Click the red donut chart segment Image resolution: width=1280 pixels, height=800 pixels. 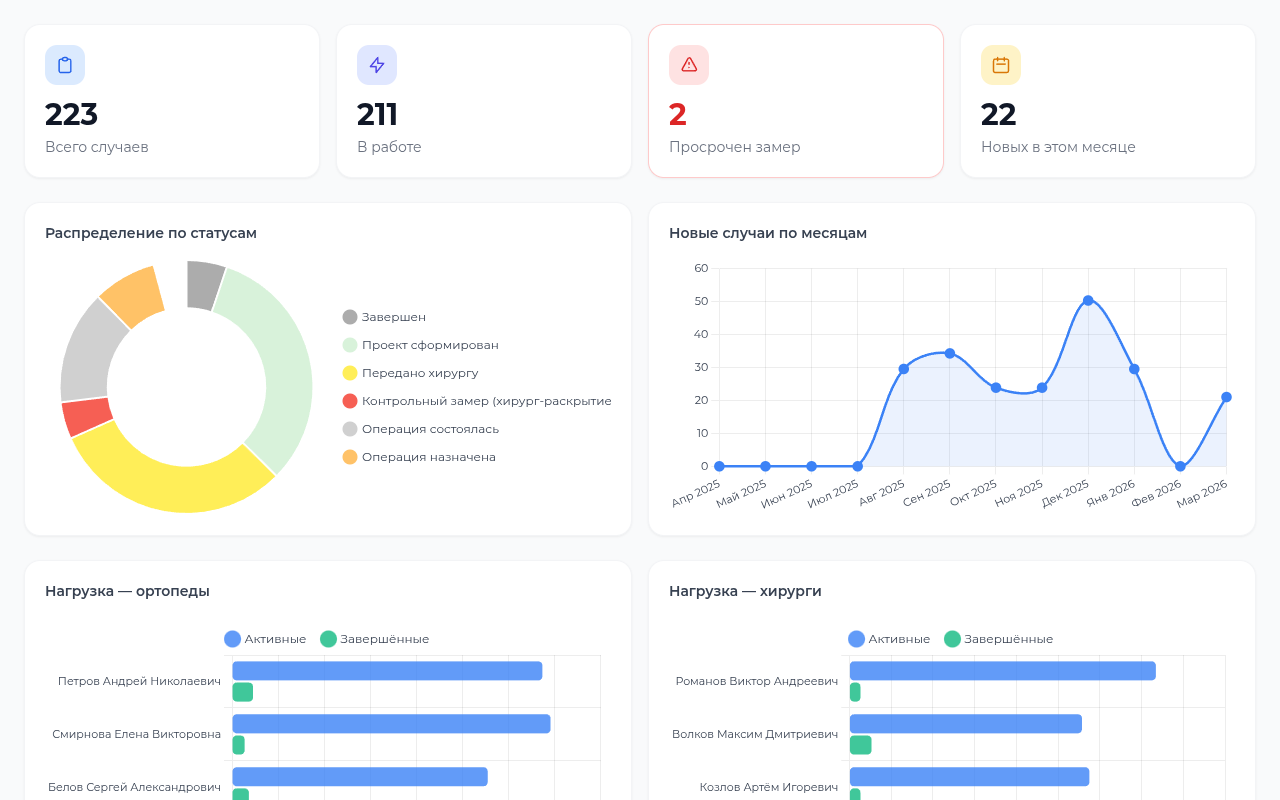(x=86, y=417)
